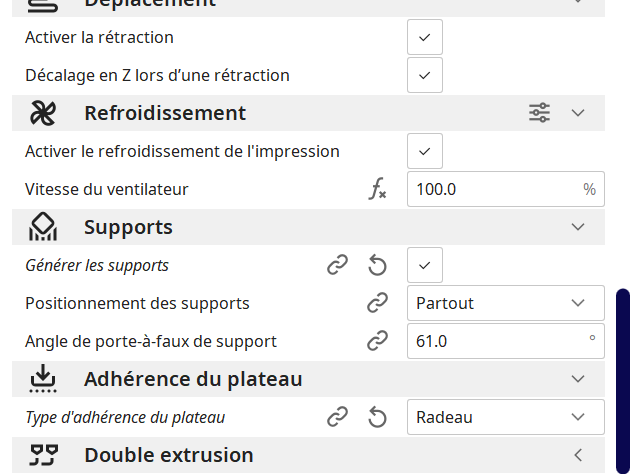Expand the Double extrusion section

577,455
